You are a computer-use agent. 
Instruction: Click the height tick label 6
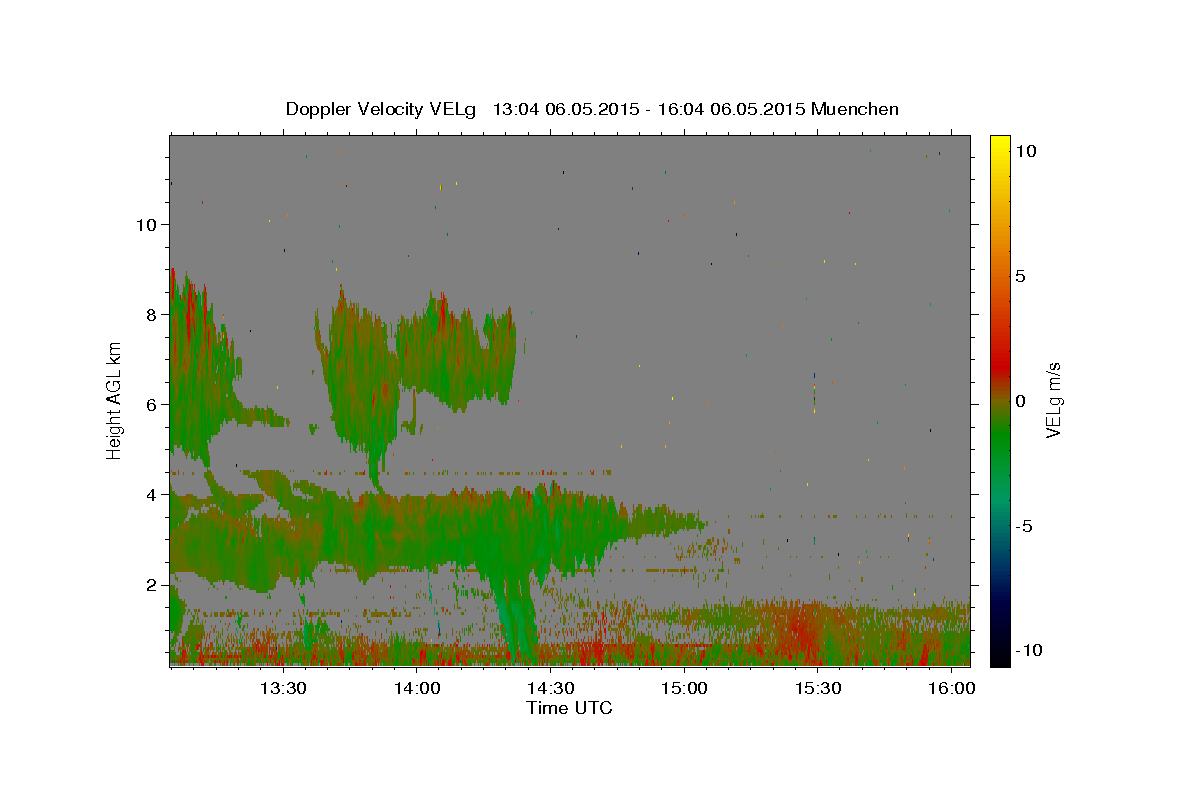(x=151, y=404)
